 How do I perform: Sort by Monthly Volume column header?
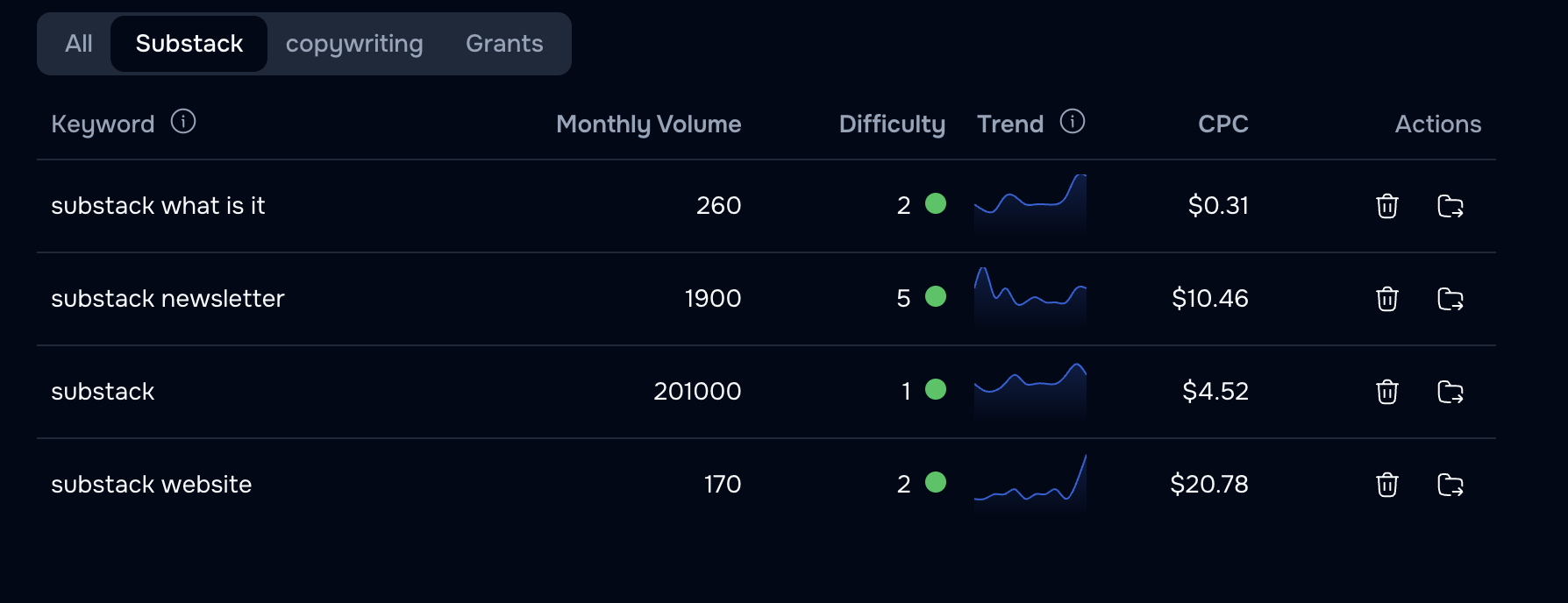(649, 124)
